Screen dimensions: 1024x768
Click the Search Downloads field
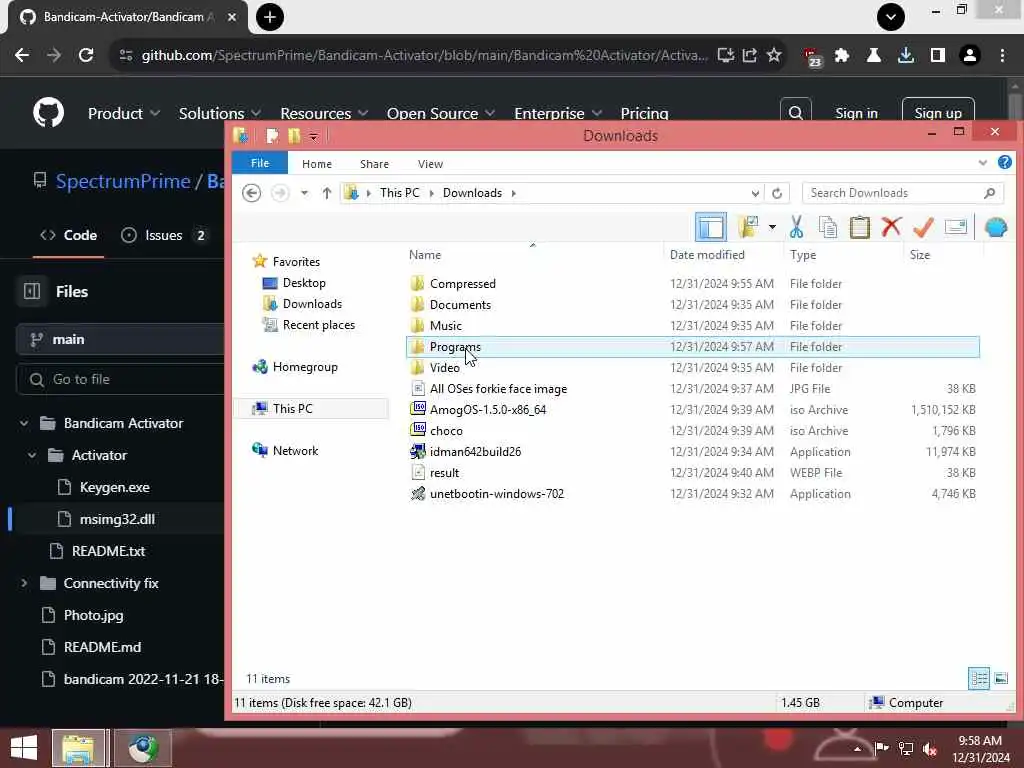(x=903, y=193)
